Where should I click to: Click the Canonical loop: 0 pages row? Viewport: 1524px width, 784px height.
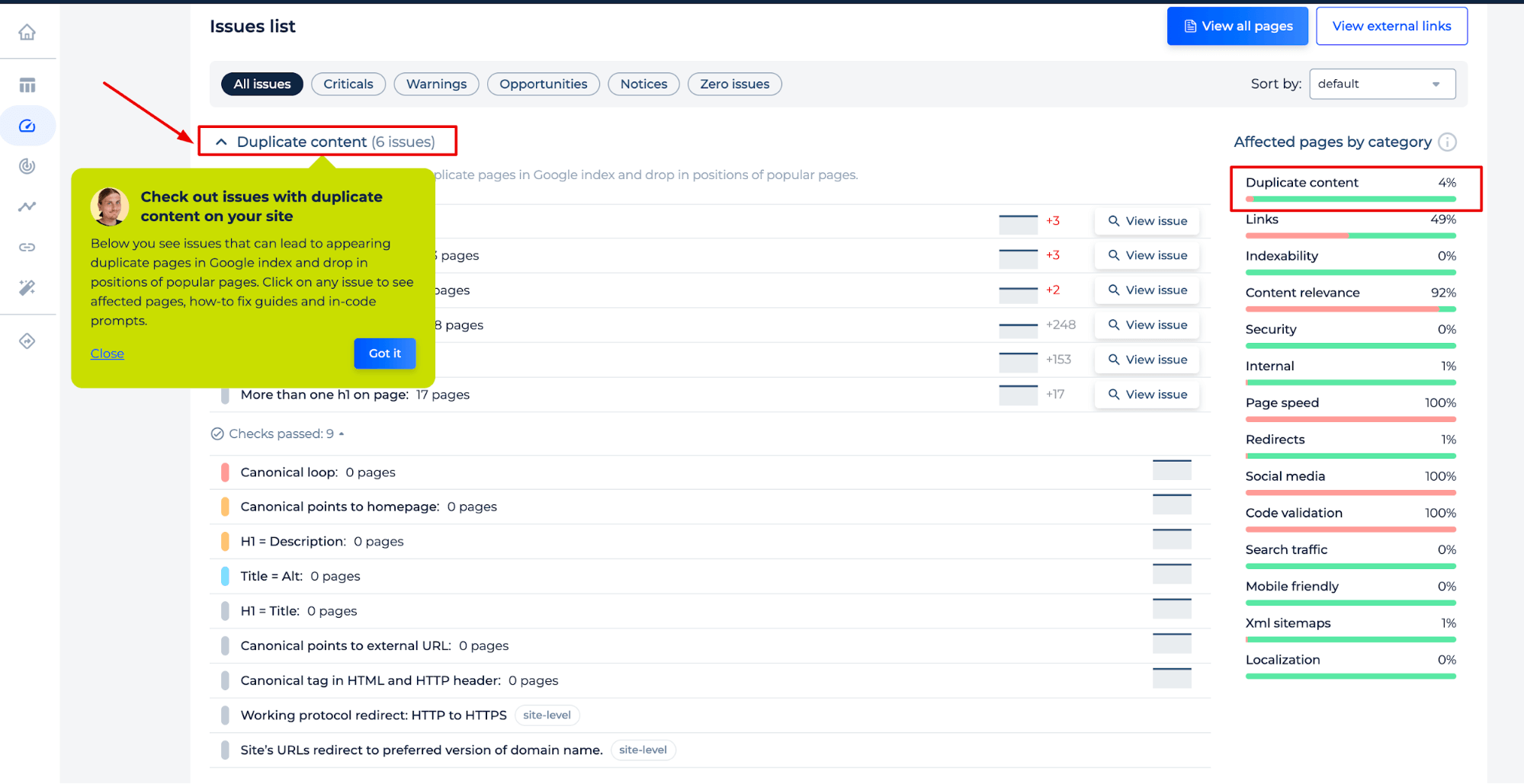coord(710,472)
